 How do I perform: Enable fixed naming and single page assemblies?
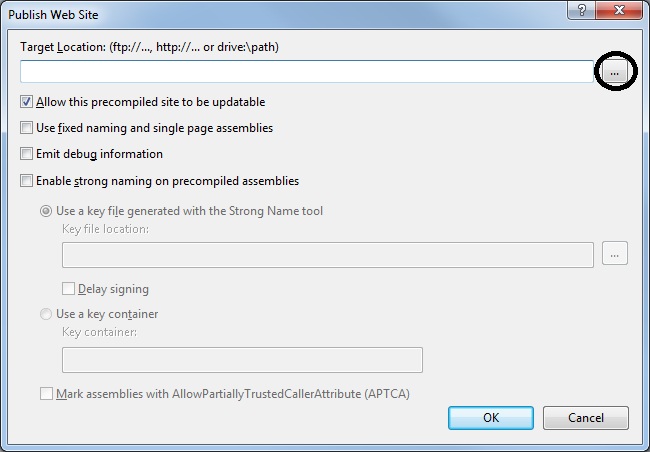pyautogui.click(x=27, y=128)
